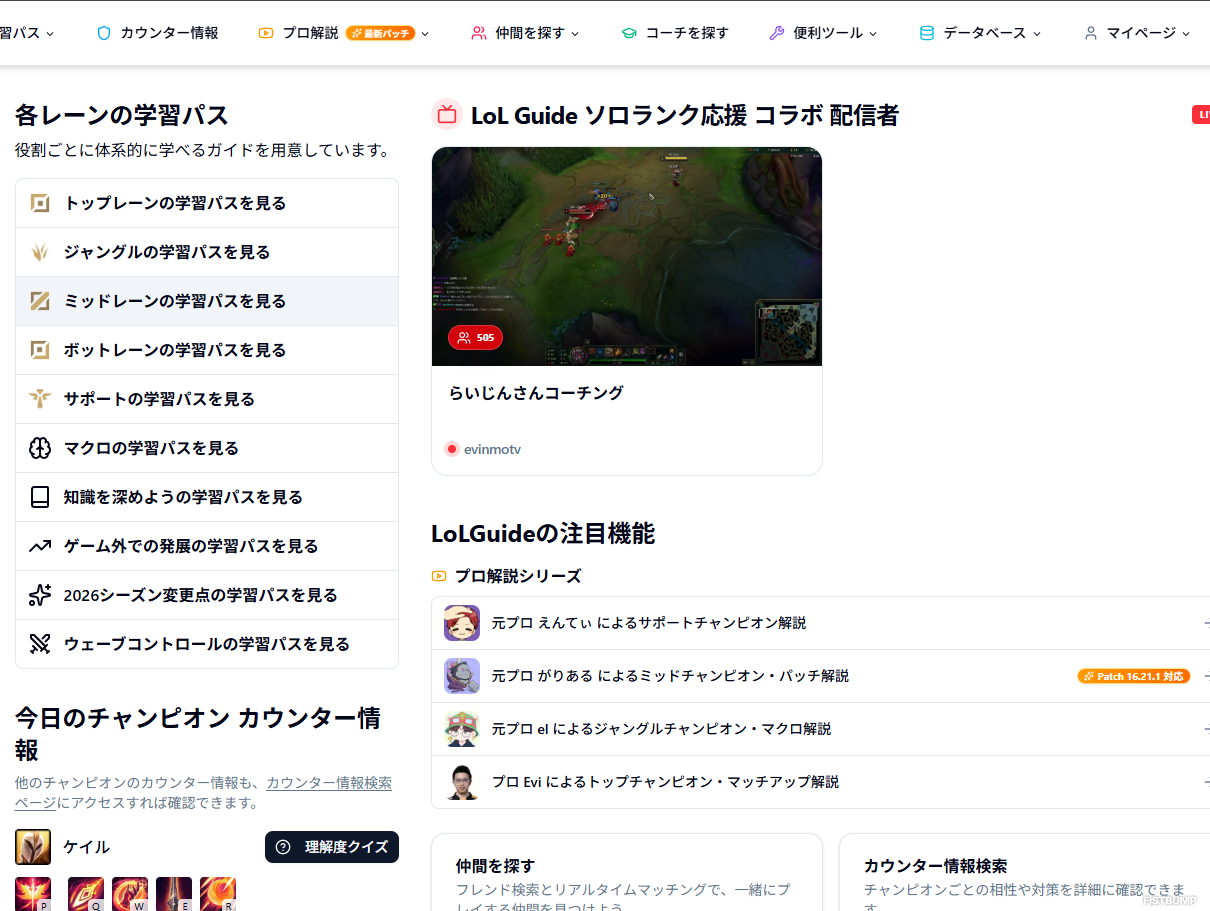Viewport: 1210px width, 911px height.
Task: Click the el avatar in pro series
Action: 462,729
